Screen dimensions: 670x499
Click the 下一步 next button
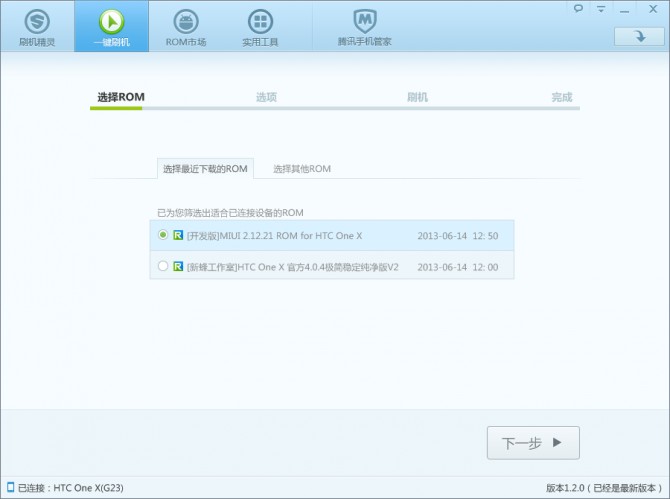point(533,443)
